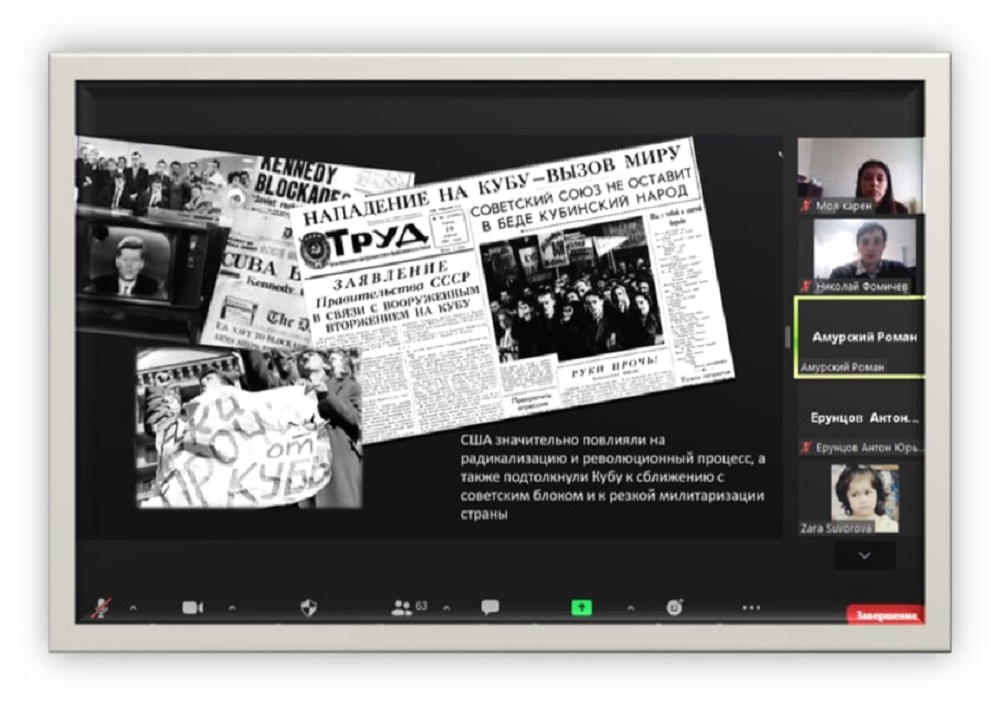This screenshot has height=704, width=1000.
Task: Click the red Завершение end meeting button
Action: 885,615
